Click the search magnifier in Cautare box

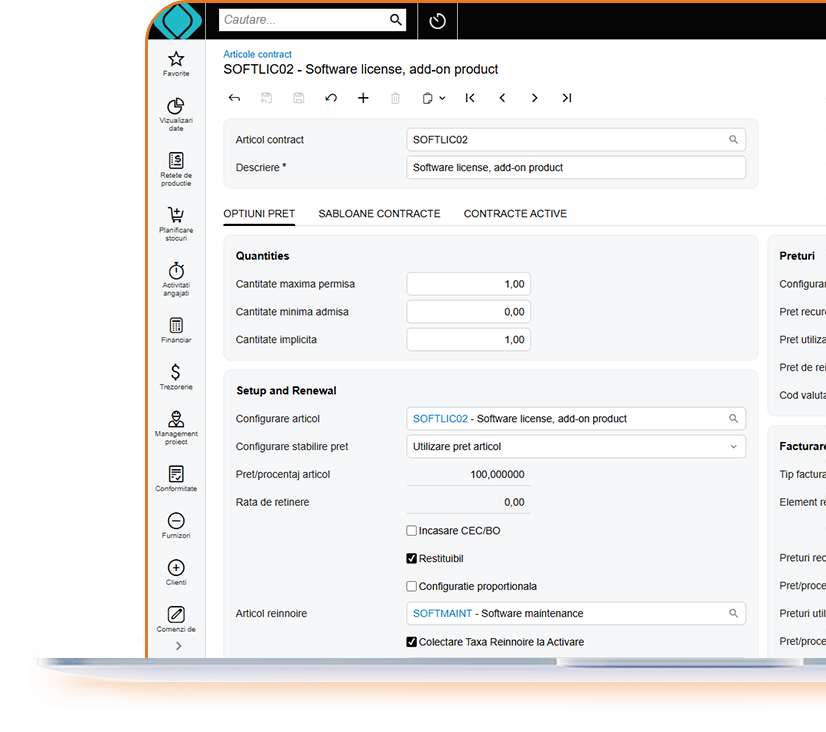[396, 20]
